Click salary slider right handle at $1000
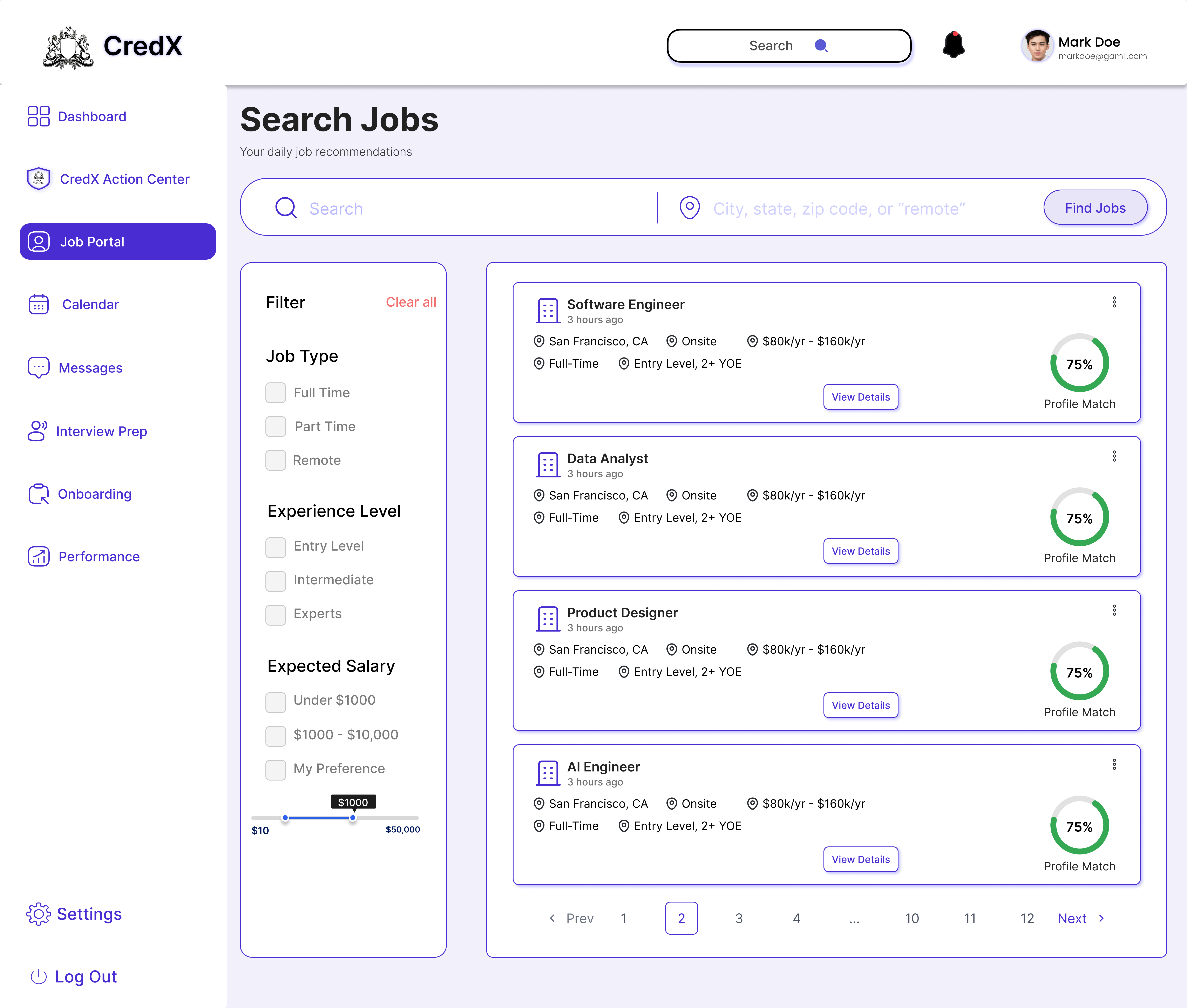1187x1008 pixels. coord(353,818)
